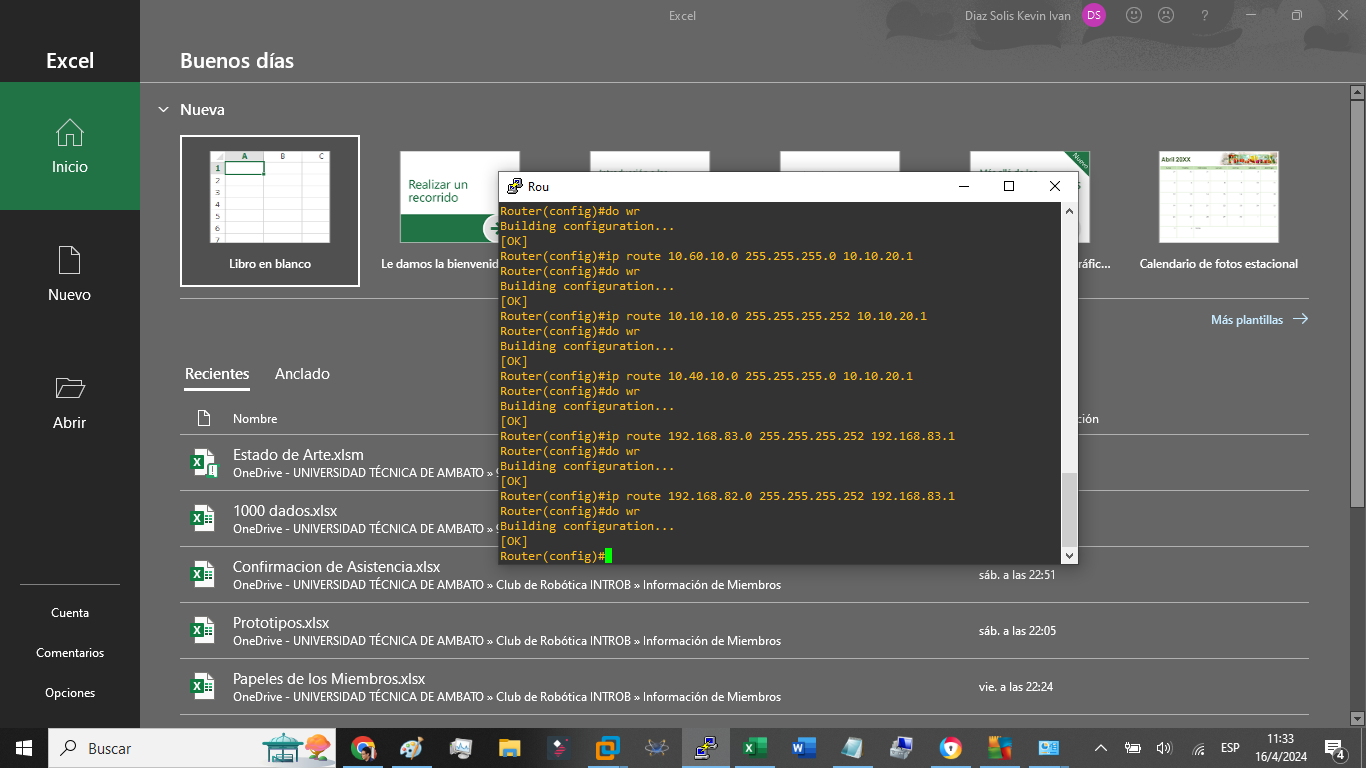This screenshot has width=1366, height=768.
Task: Click Excel start page scrollbar up arrow
Action: [1357, 91]
